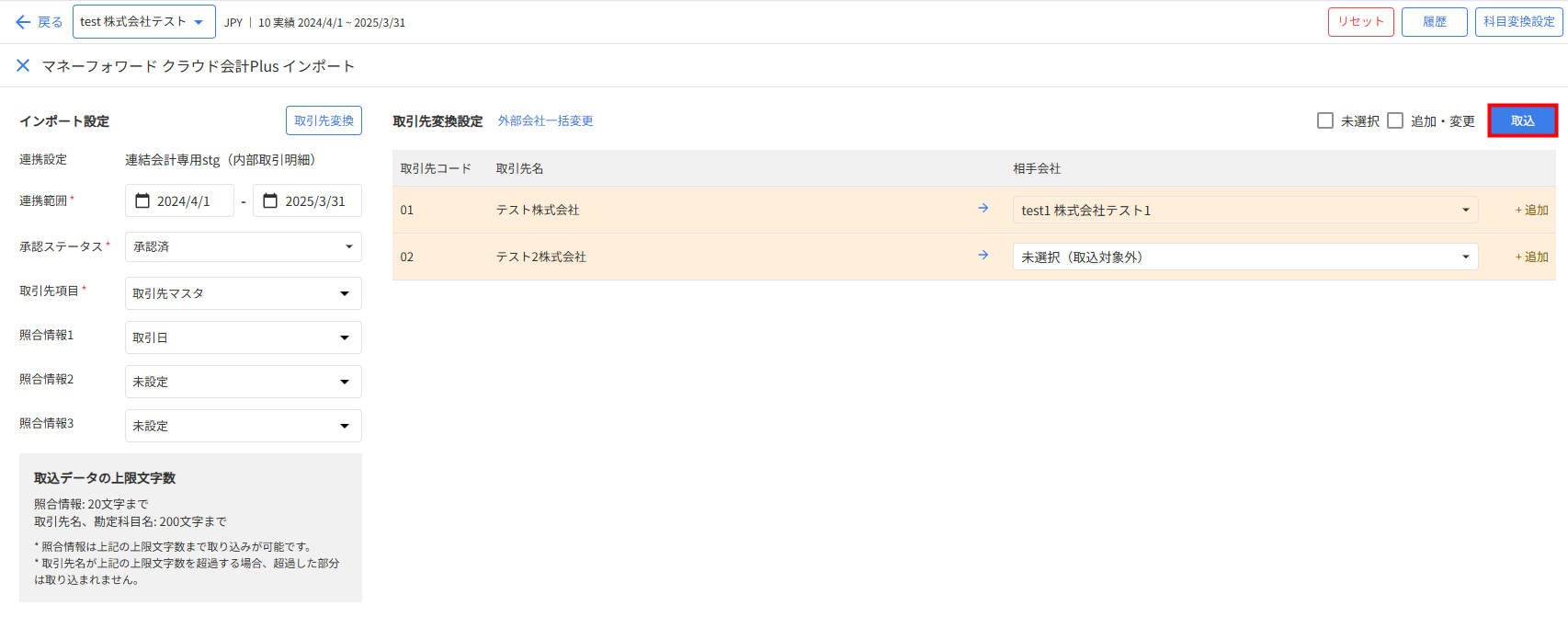The width and height of the screenshot is (1568, 617).
Task: Open the 承認ステータス dropdown showing 承認済
Action: [x=244, y=246]
